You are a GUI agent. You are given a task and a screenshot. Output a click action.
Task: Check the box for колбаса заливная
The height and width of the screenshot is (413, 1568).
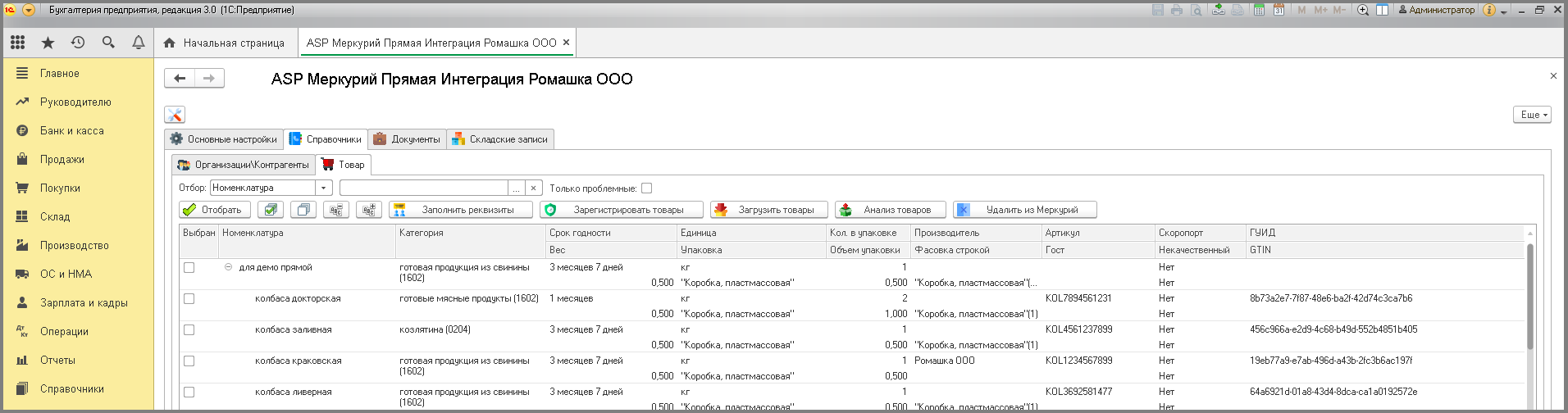[x=189, y=329]
